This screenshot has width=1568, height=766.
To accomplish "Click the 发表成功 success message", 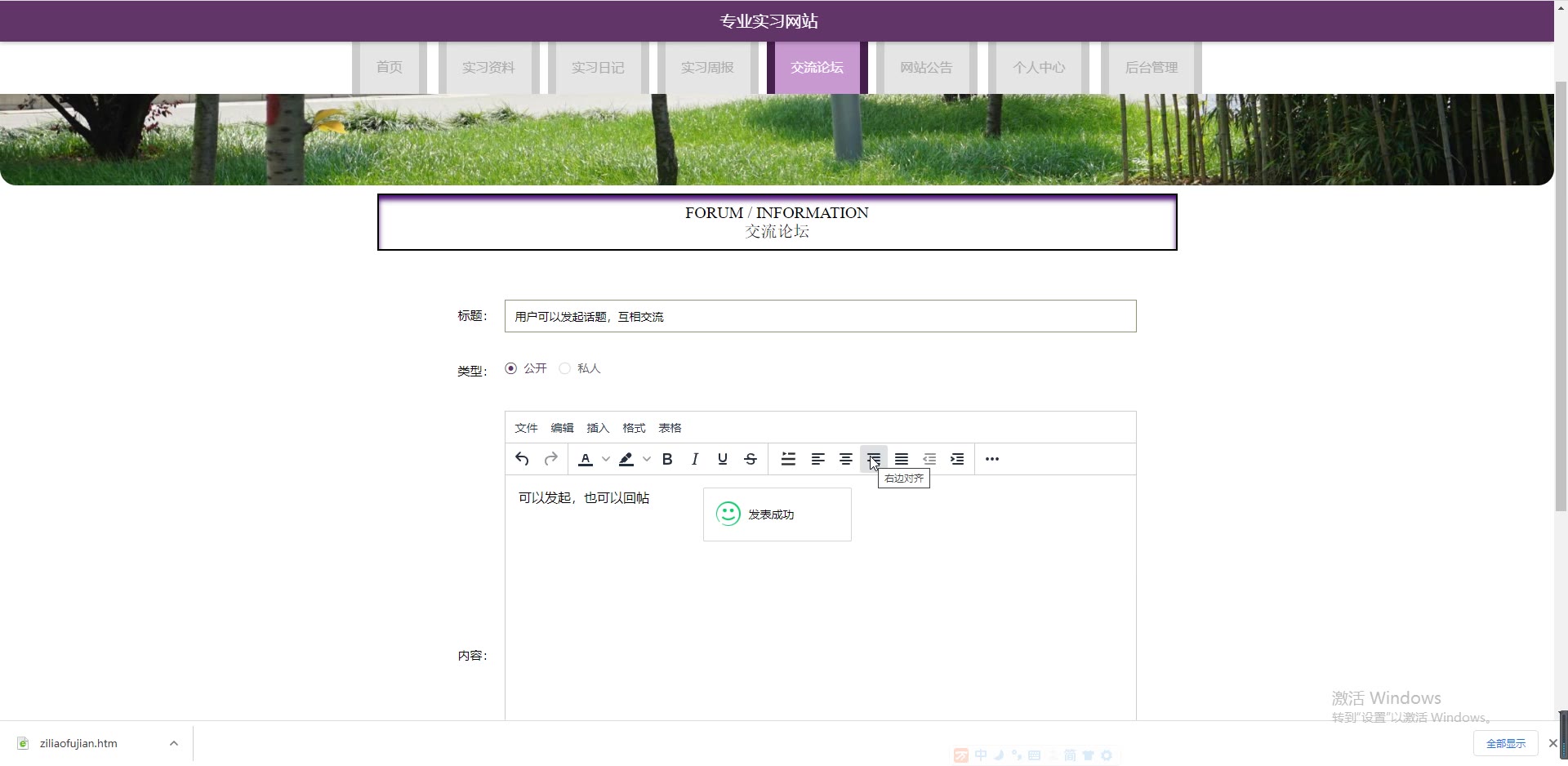I will tap(777, 514).
